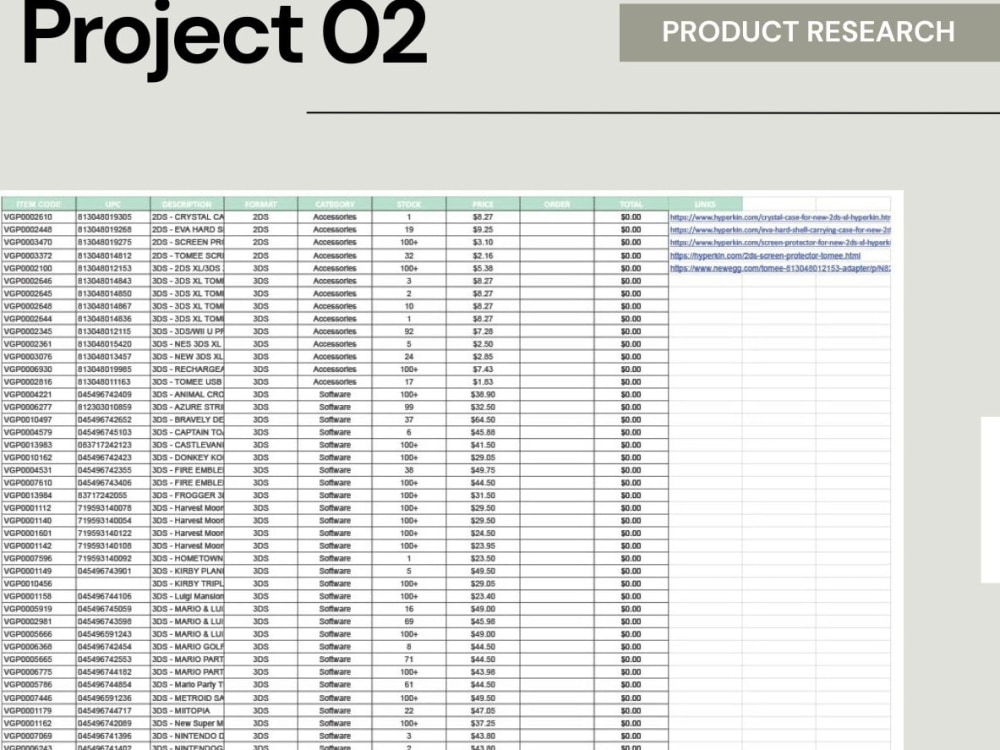Click the 3DS - BRAVELY DE description cell
This screenshot has height=750, width=1000.
click(x=188, y=420)
